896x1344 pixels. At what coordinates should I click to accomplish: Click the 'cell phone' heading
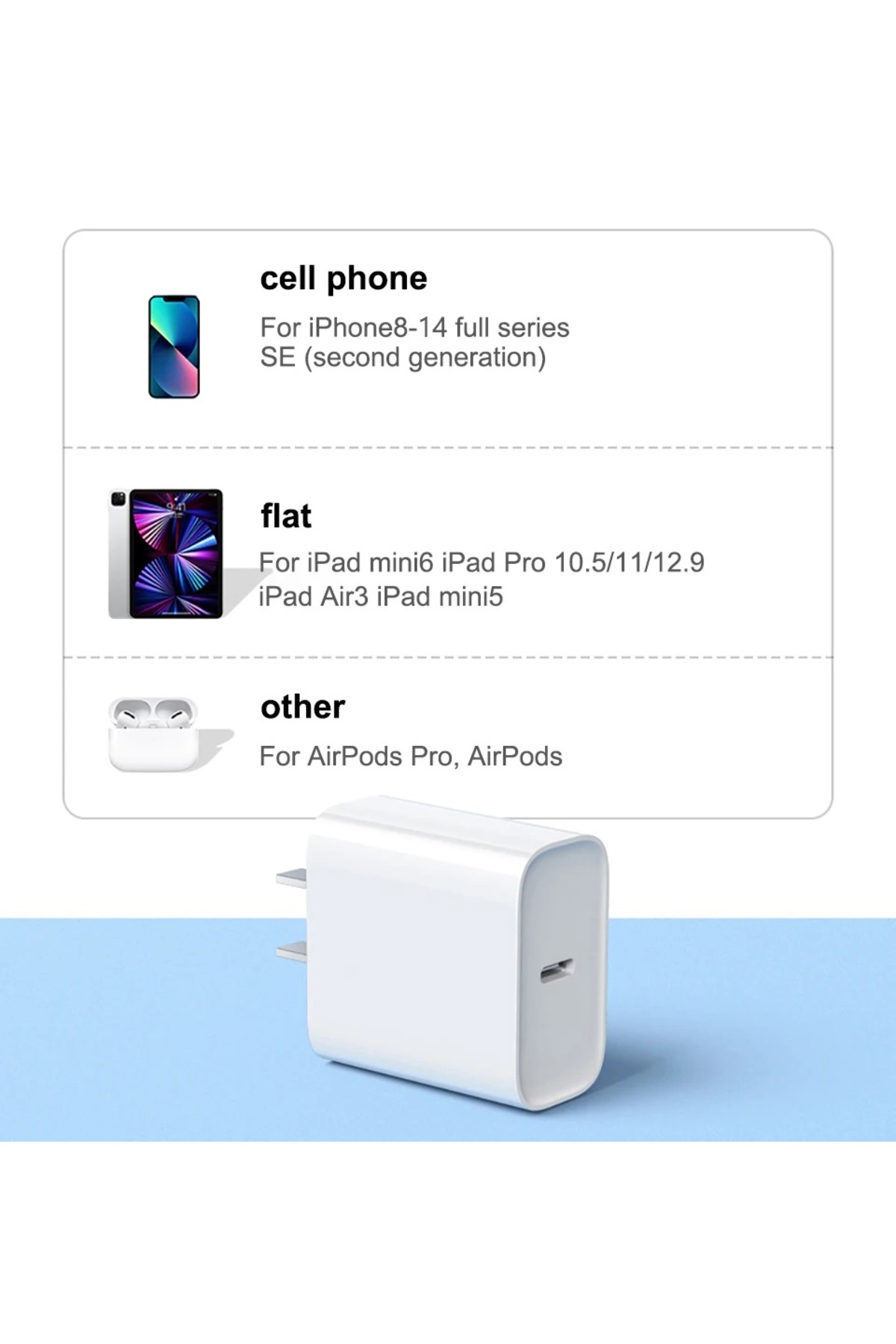pos(343,279)
